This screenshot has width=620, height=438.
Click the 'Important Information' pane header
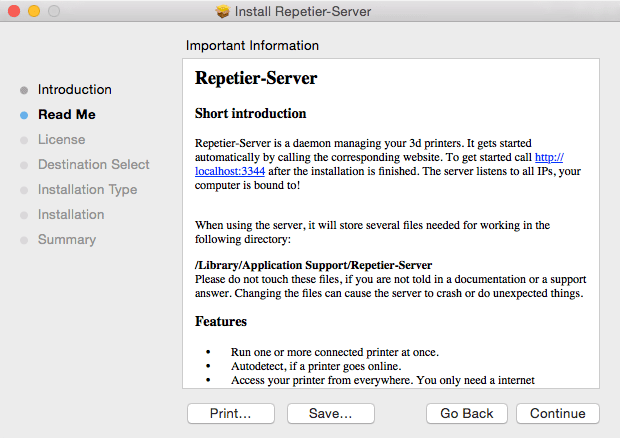click(x=252, y=46)
